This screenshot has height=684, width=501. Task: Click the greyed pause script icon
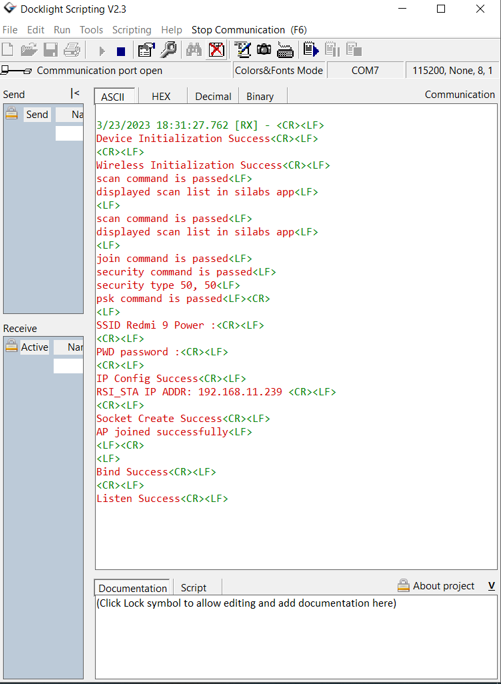tap(332, 49)
